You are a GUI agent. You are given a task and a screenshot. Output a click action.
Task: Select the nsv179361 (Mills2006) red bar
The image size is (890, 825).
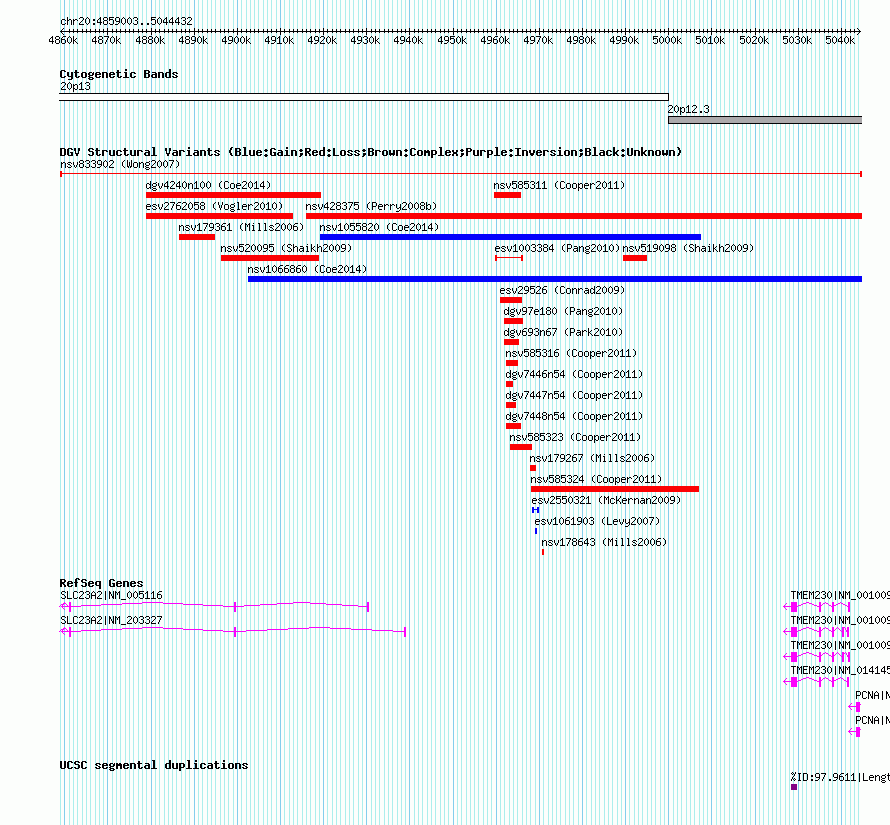point(197,237)
